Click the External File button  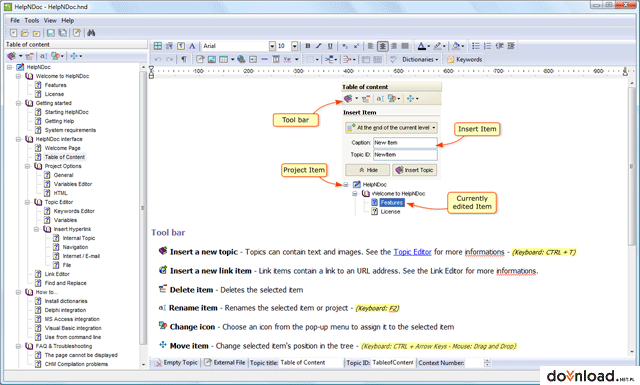click(x=225, y=363)
